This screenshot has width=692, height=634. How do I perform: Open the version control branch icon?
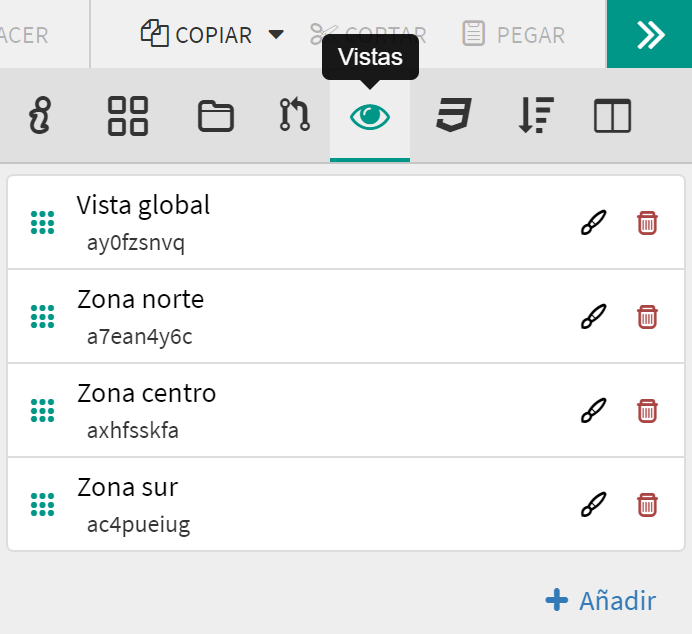tap(294, 115)
